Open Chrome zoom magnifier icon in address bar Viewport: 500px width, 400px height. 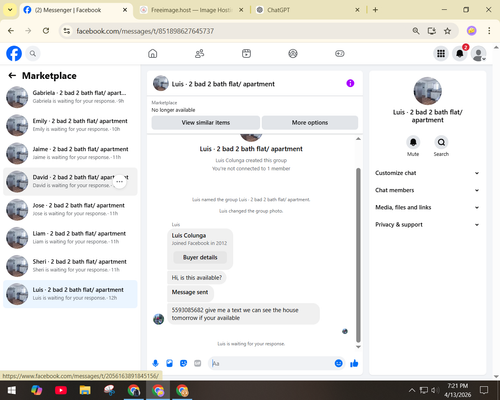click(416, 31)
